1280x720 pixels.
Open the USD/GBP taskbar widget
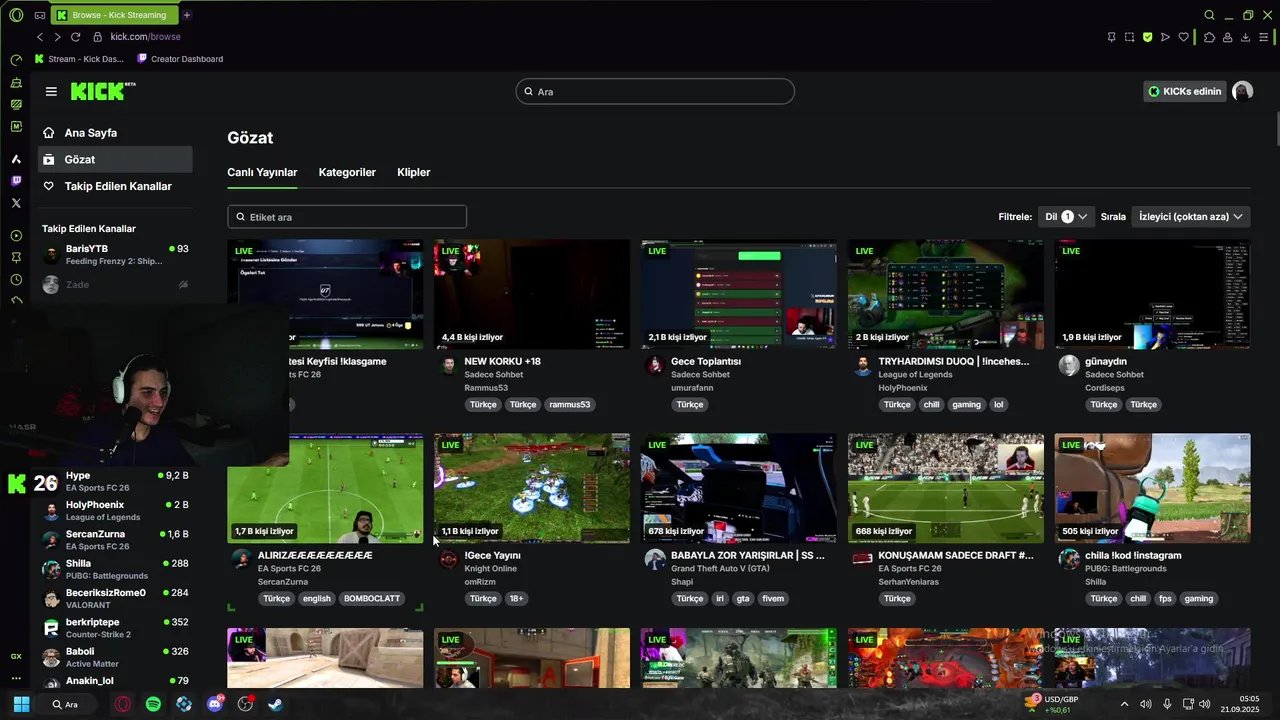(x=1054, y=704)
